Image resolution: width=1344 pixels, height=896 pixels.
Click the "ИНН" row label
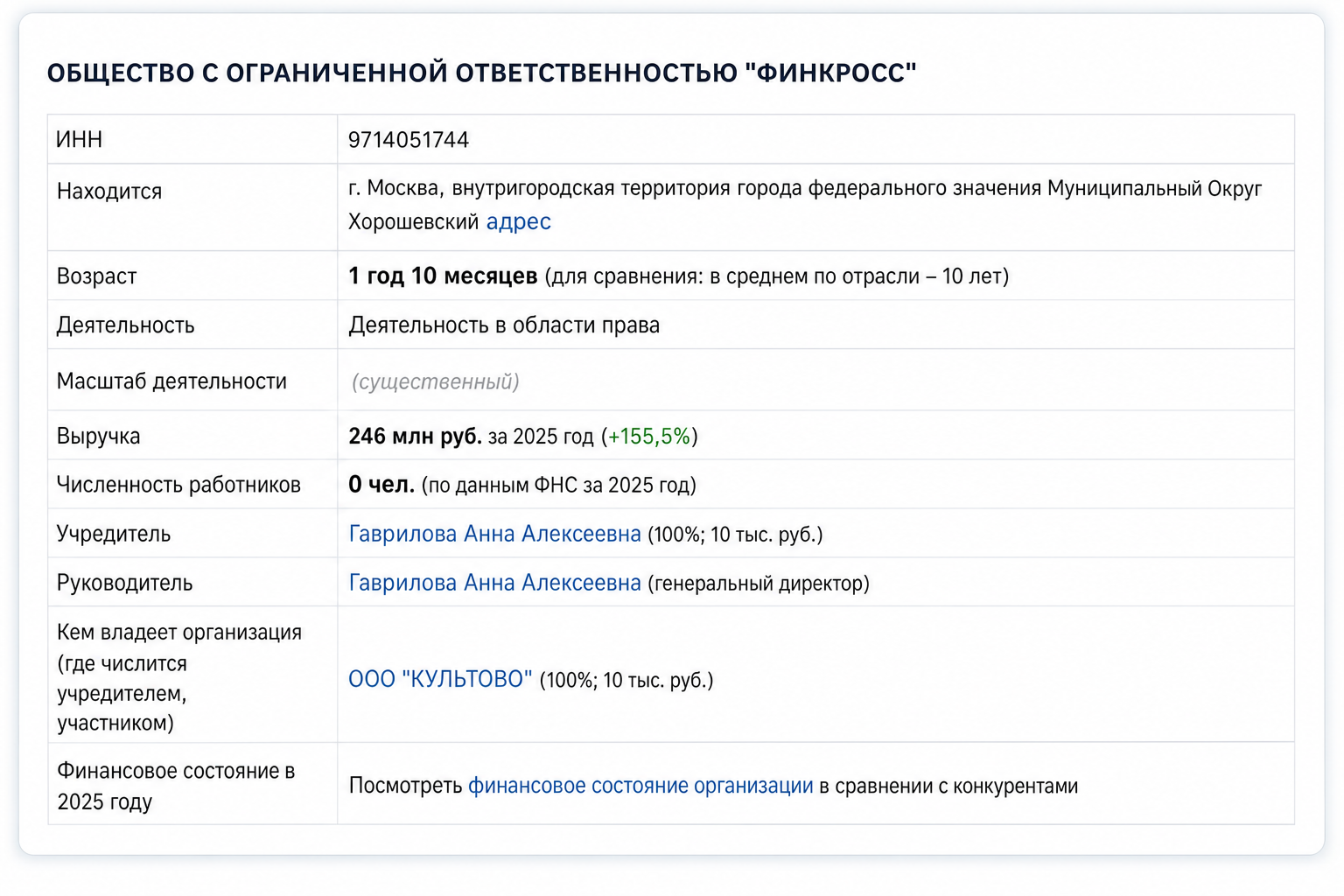(x=80, y=140)
